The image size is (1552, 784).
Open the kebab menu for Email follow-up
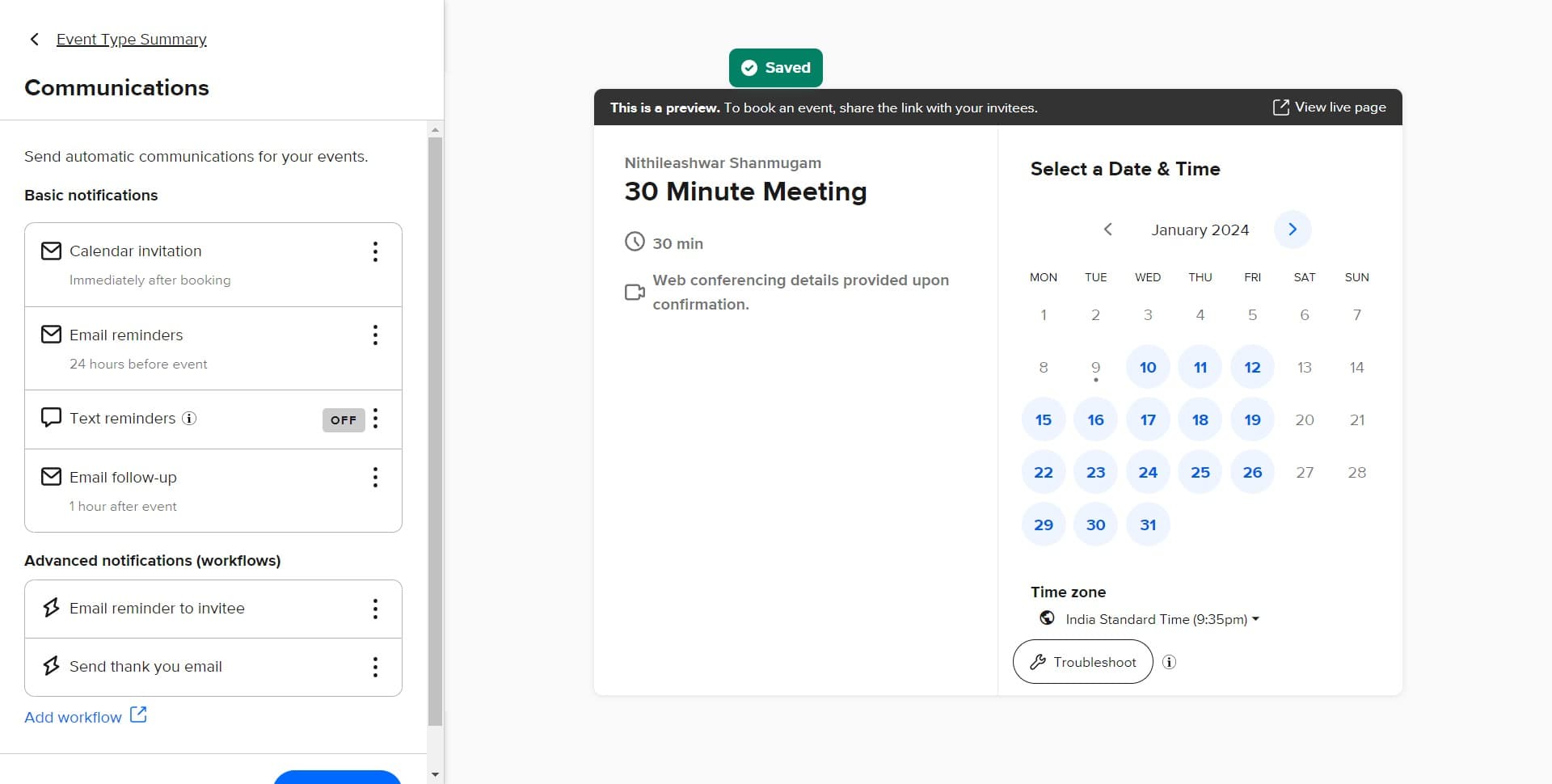(x=375, y=477)
